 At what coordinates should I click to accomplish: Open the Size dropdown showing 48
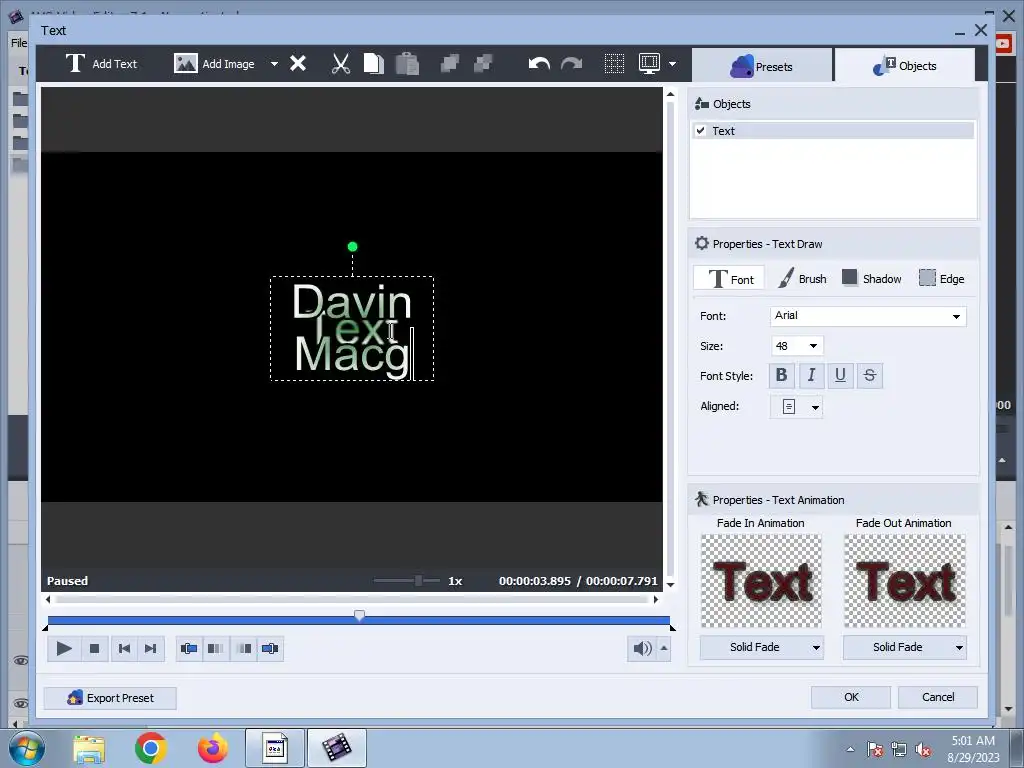[797, 345]
